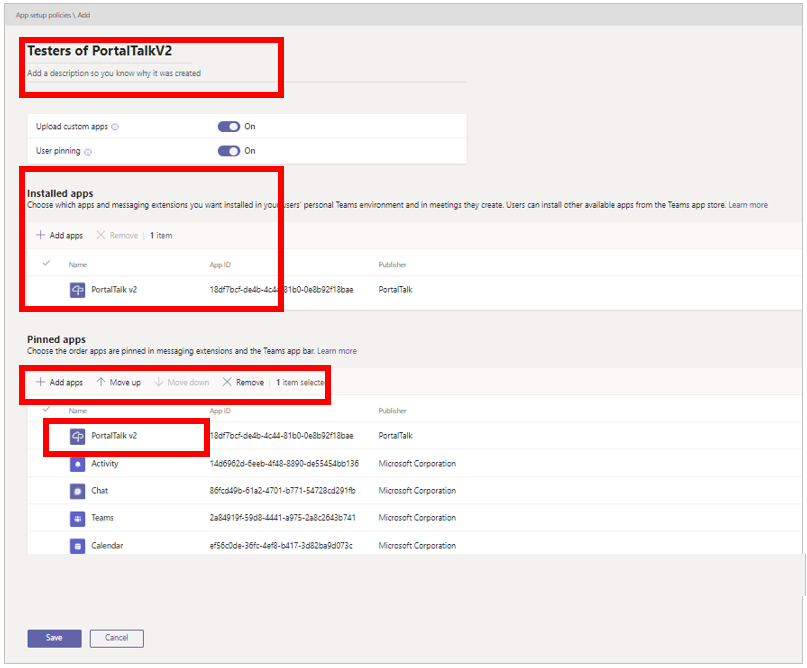
Task: Add apps to Pinned apps
Action: pyautogui.click(x=59, y=382)
